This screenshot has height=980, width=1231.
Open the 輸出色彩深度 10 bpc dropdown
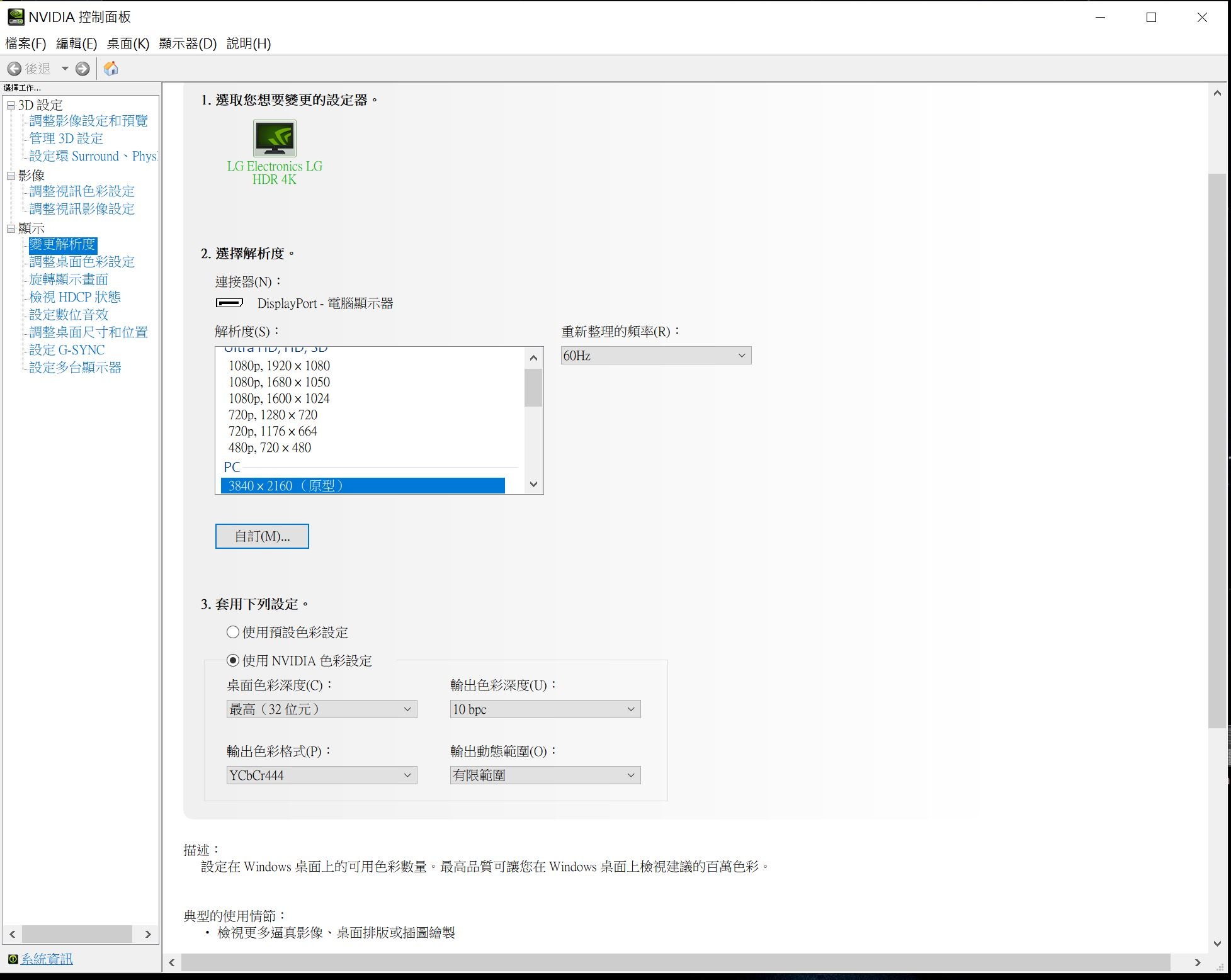coord(545,709)
